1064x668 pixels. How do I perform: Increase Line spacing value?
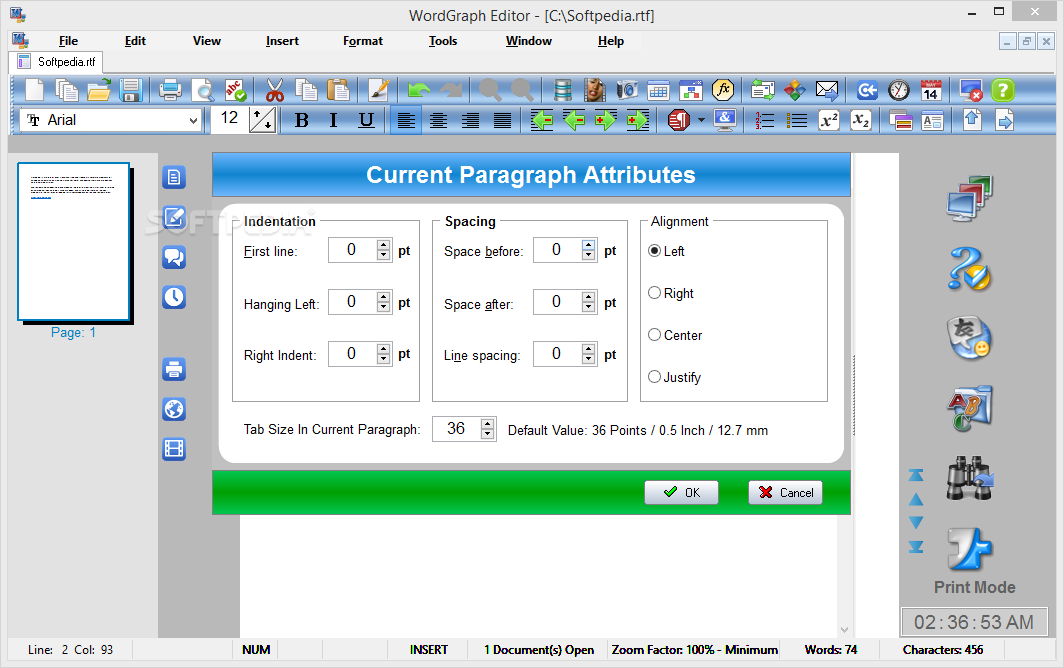(589, 348)
